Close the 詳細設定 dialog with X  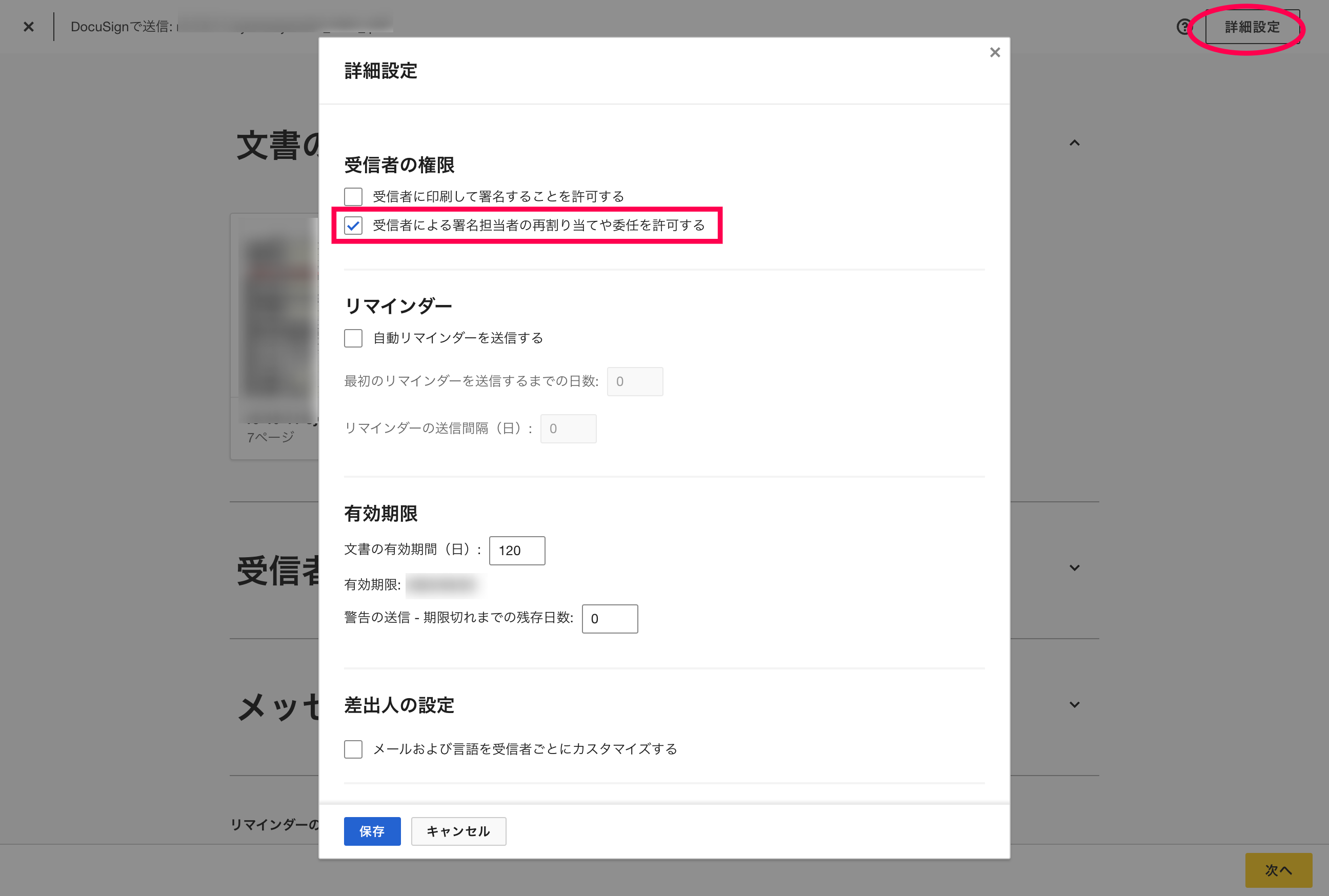click(x=995, y=53)
